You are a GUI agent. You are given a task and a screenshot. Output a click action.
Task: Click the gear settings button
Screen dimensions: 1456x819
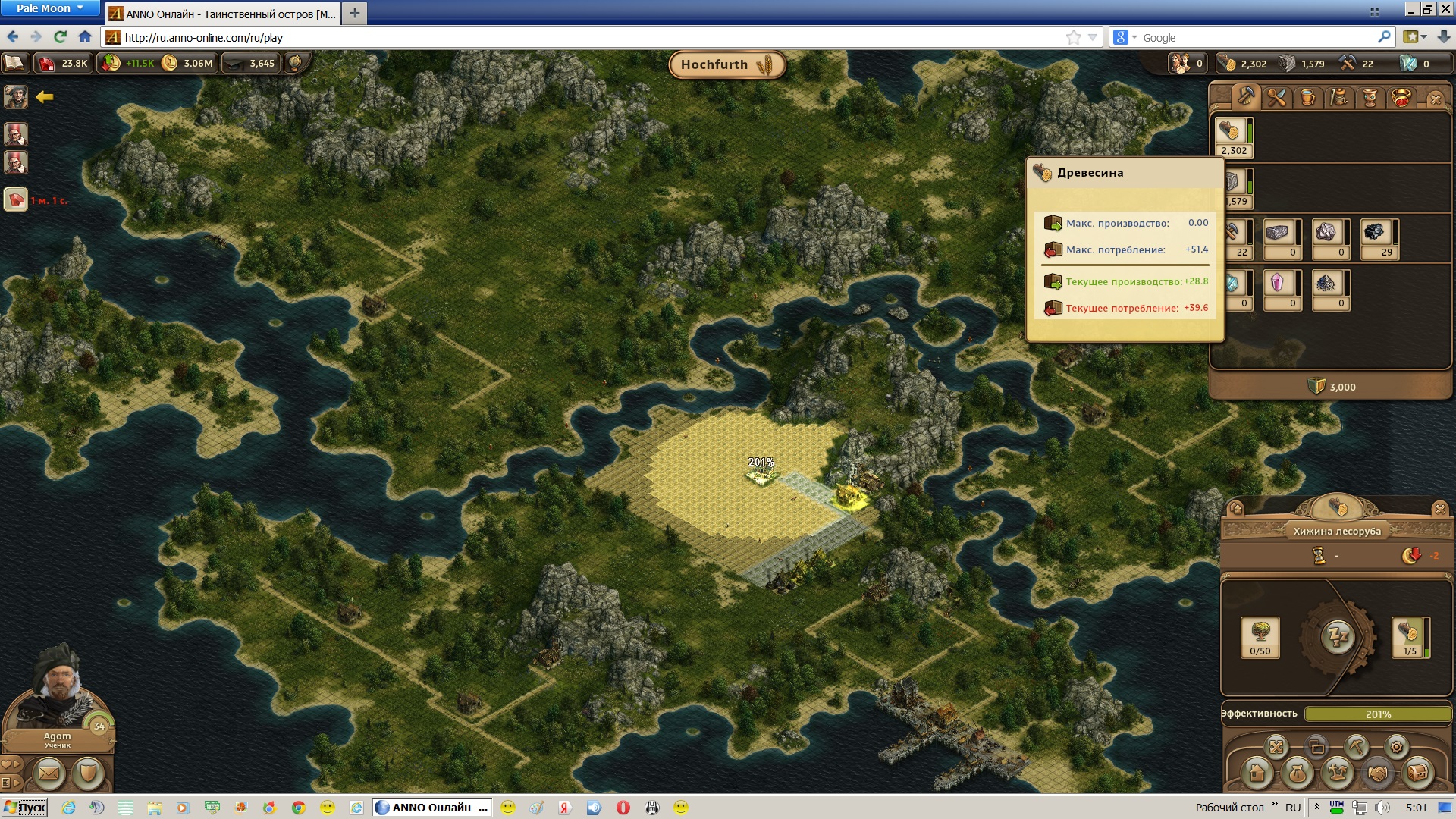tap(1396, 747)
